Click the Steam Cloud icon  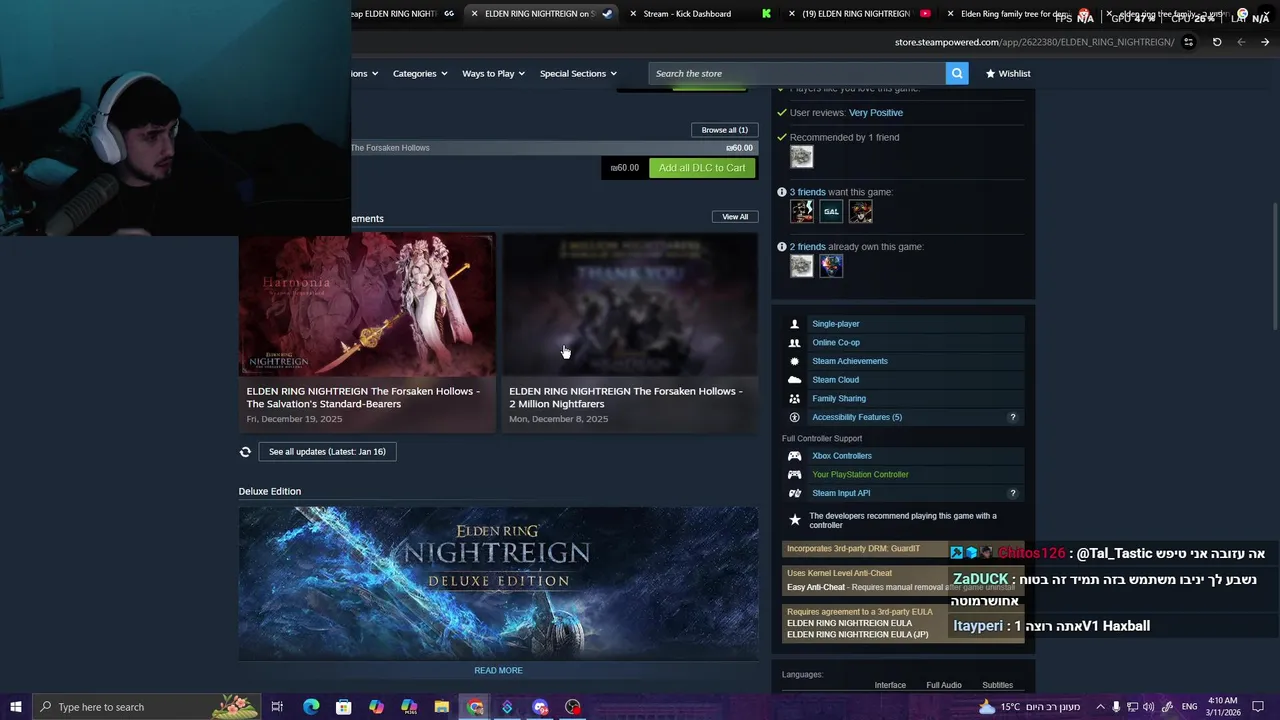794,380
